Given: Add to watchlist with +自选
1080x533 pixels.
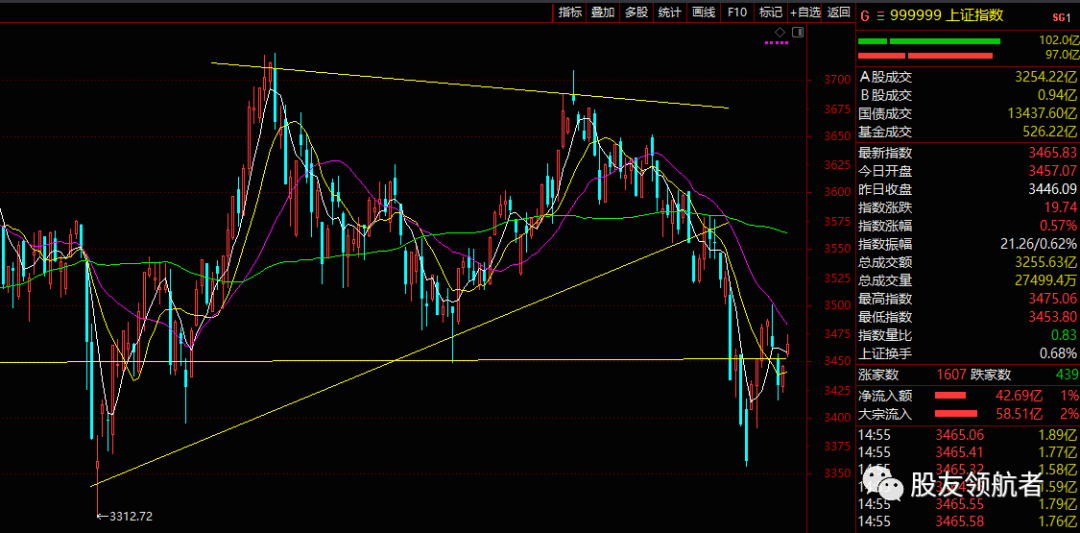Looking at the screenshot, I should tap(806, 12).
